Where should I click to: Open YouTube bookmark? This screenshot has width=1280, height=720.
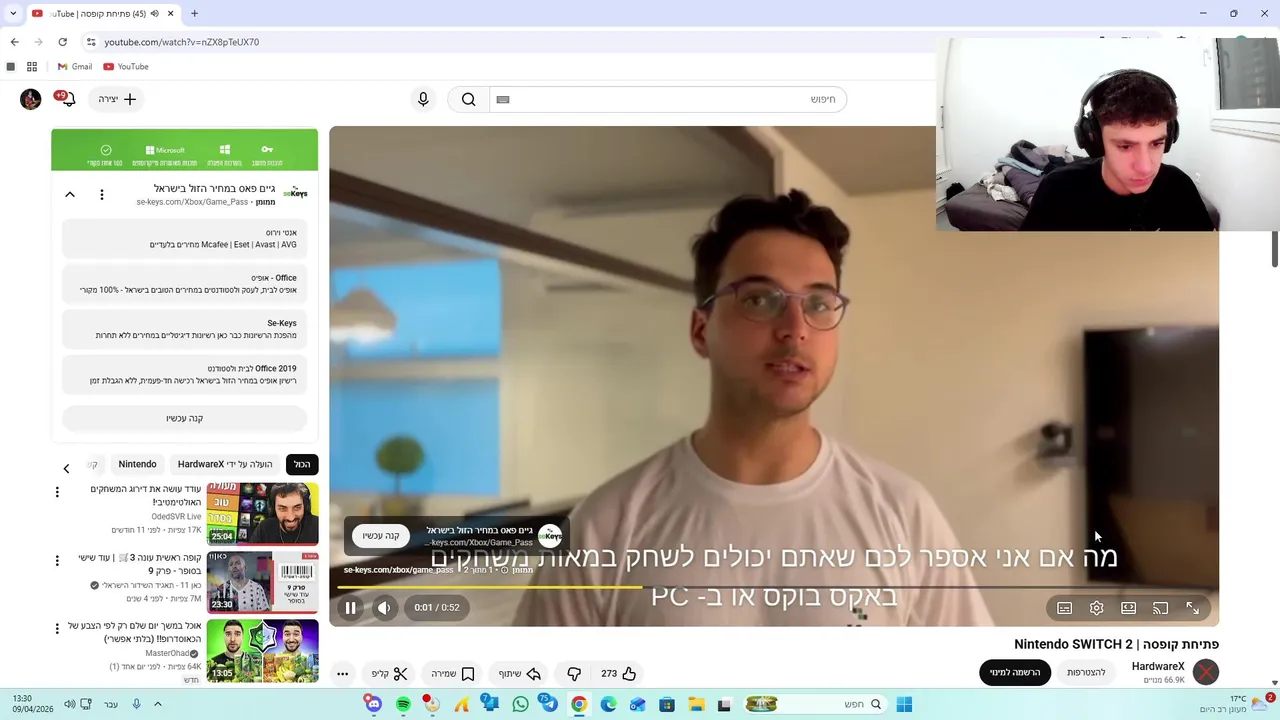click(126, 67)
